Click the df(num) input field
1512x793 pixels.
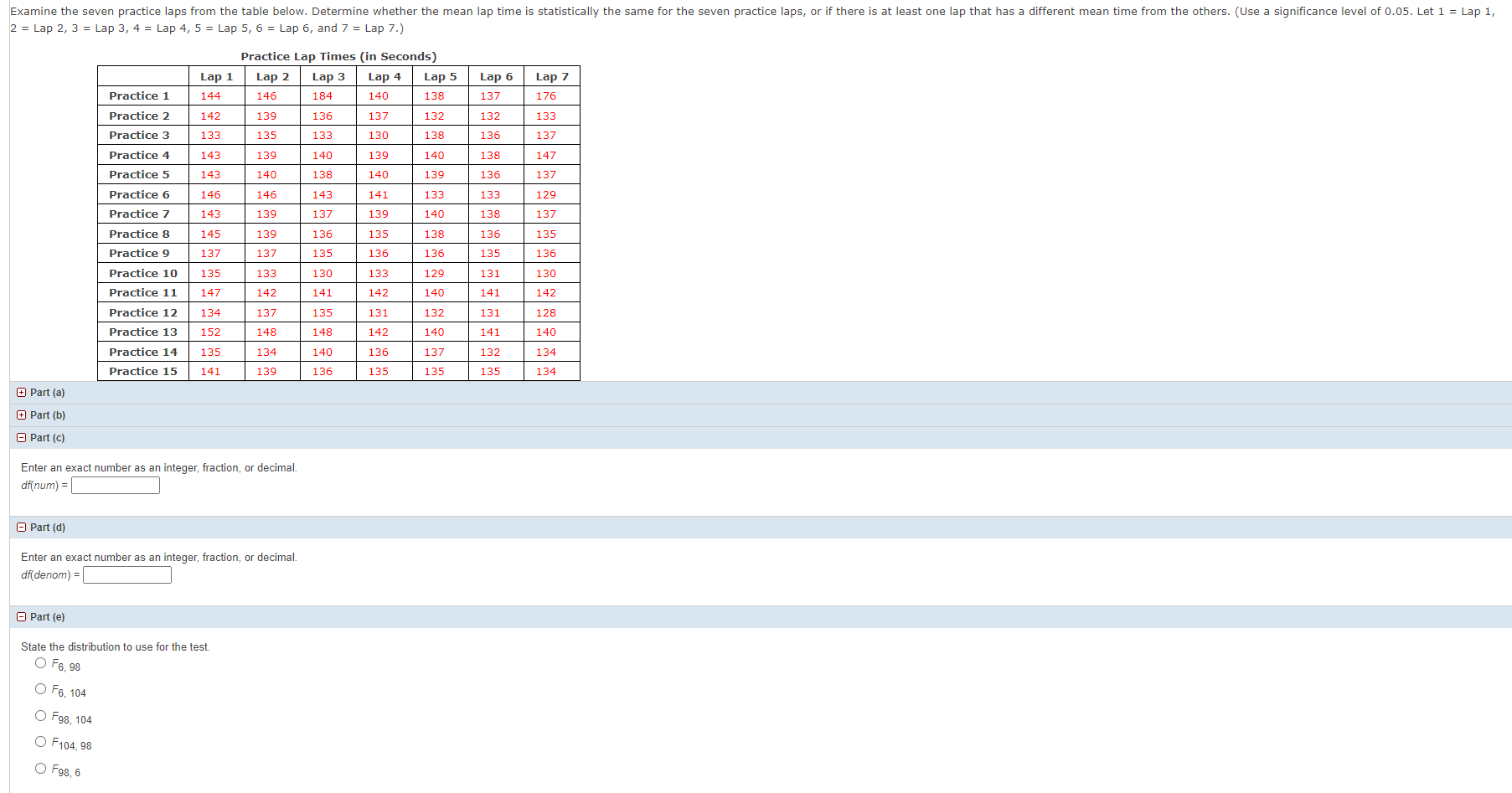click(116, 486)
